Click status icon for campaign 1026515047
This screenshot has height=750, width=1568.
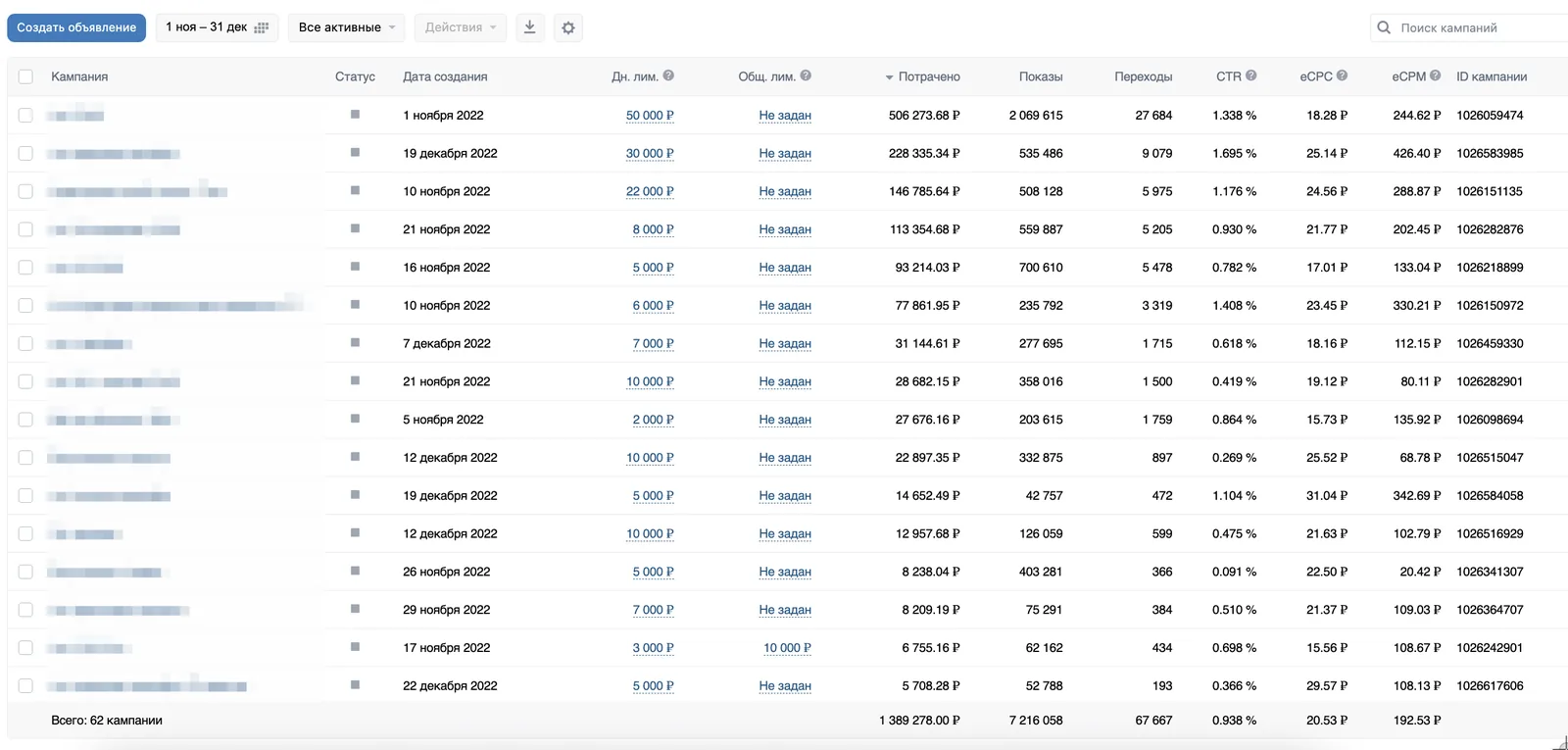click(355, 457)
